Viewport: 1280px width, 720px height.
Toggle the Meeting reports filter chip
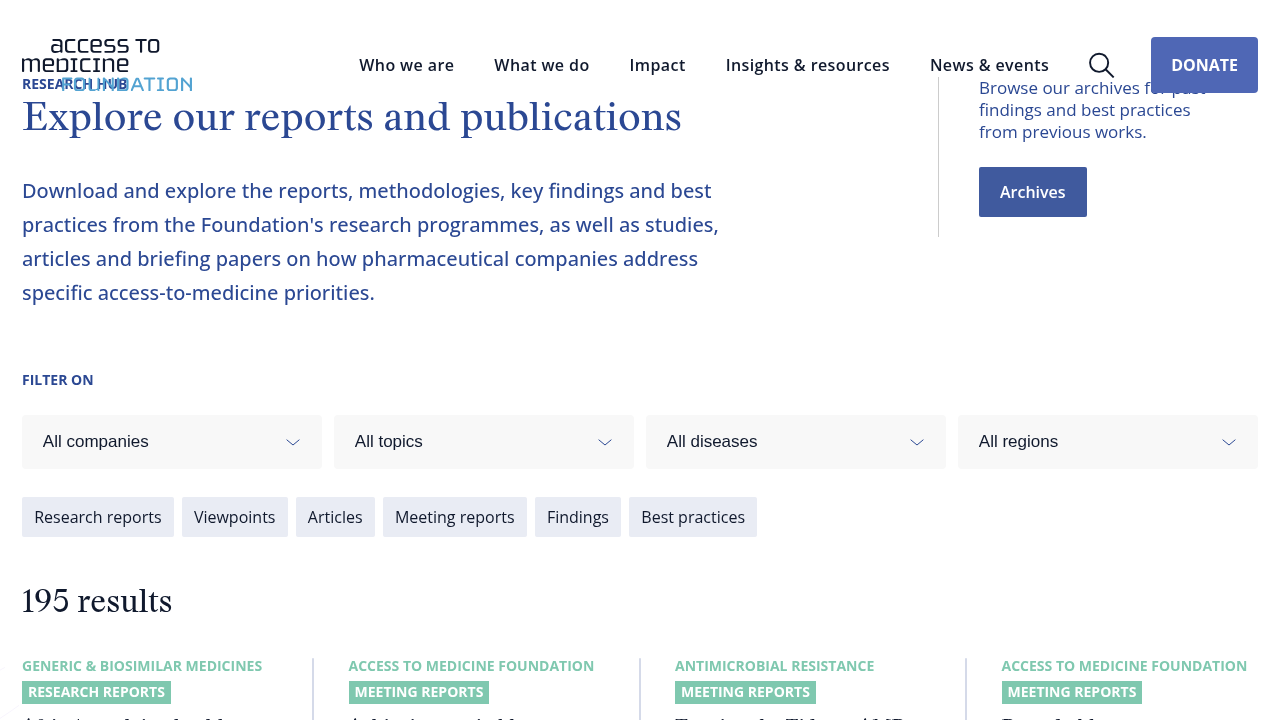[455, 517]
